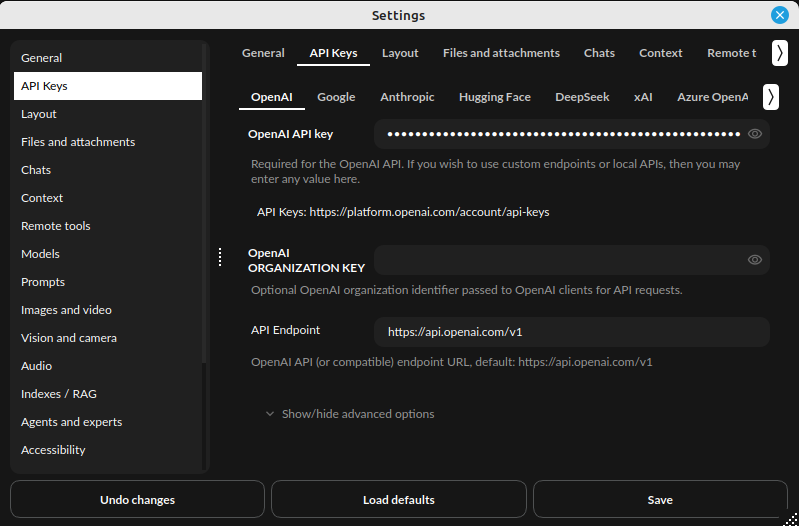Switch to Layout top tab
This screenshot has width=799, height=526.
pos(400,53)
